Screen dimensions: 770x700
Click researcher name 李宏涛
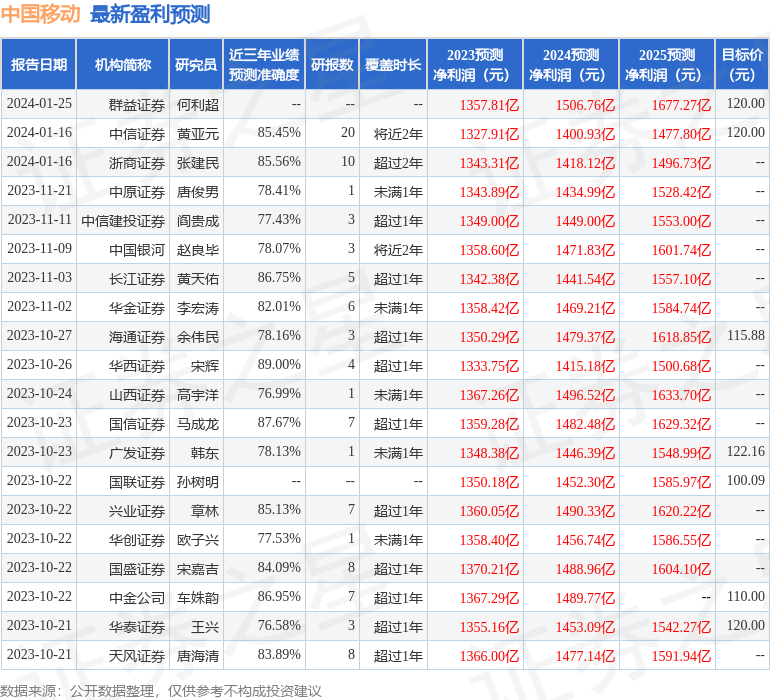click(x=198, y=308)
